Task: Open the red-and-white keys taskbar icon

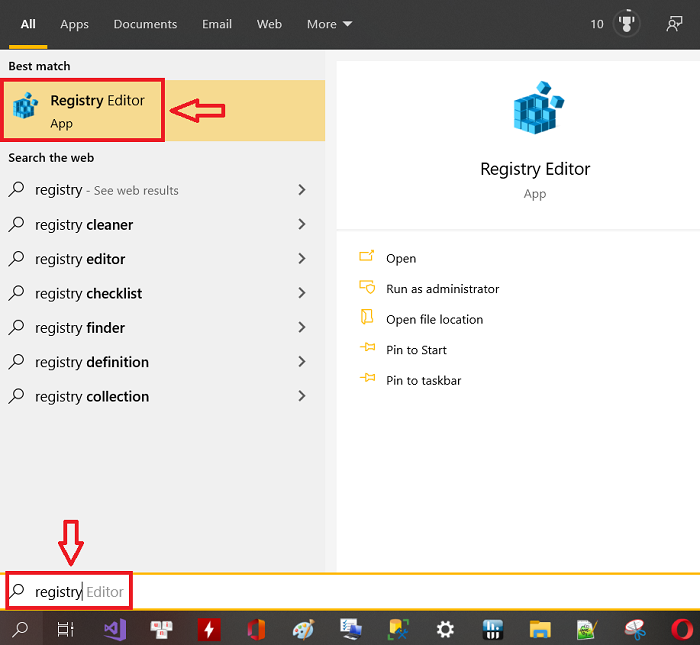Action: [x=161, y=629]
